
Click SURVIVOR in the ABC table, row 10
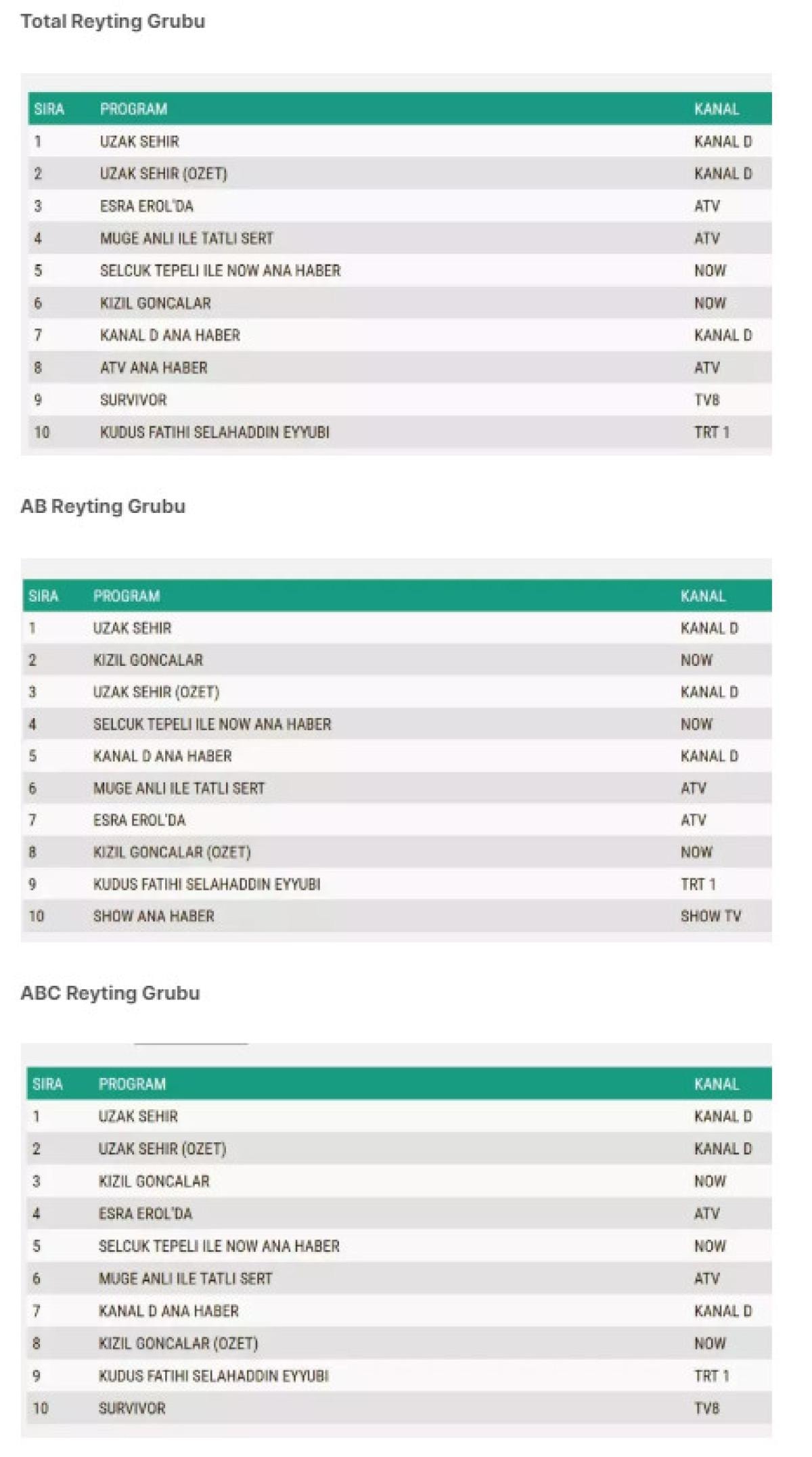[x=132, y=1408]
